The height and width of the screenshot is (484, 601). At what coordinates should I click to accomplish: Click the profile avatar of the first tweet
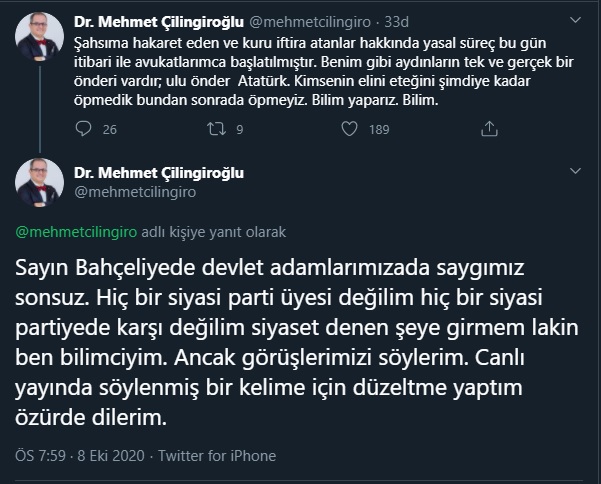(x=40, y=36)
